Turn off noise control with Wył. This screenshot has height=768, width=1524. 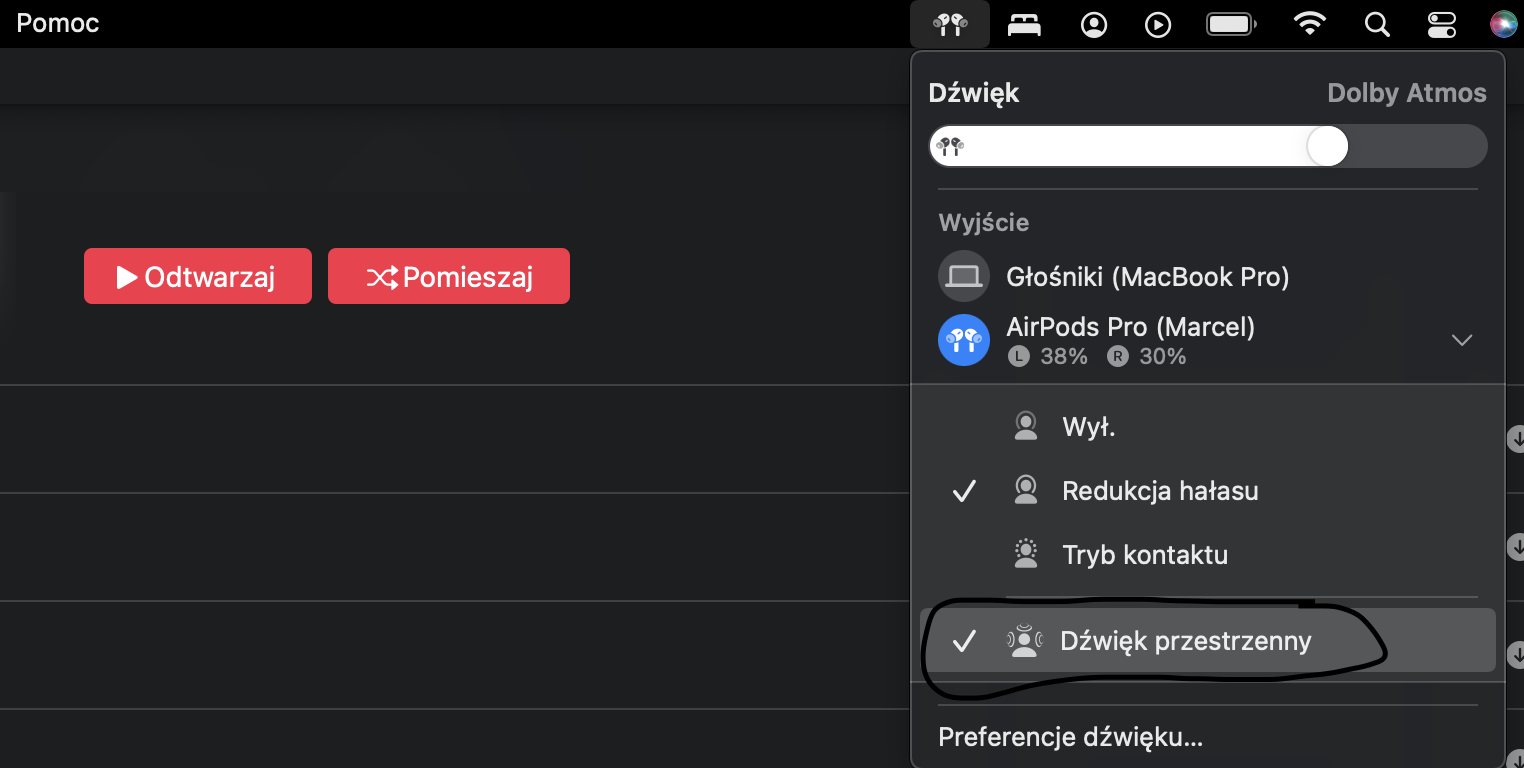tap(1088, 428)
